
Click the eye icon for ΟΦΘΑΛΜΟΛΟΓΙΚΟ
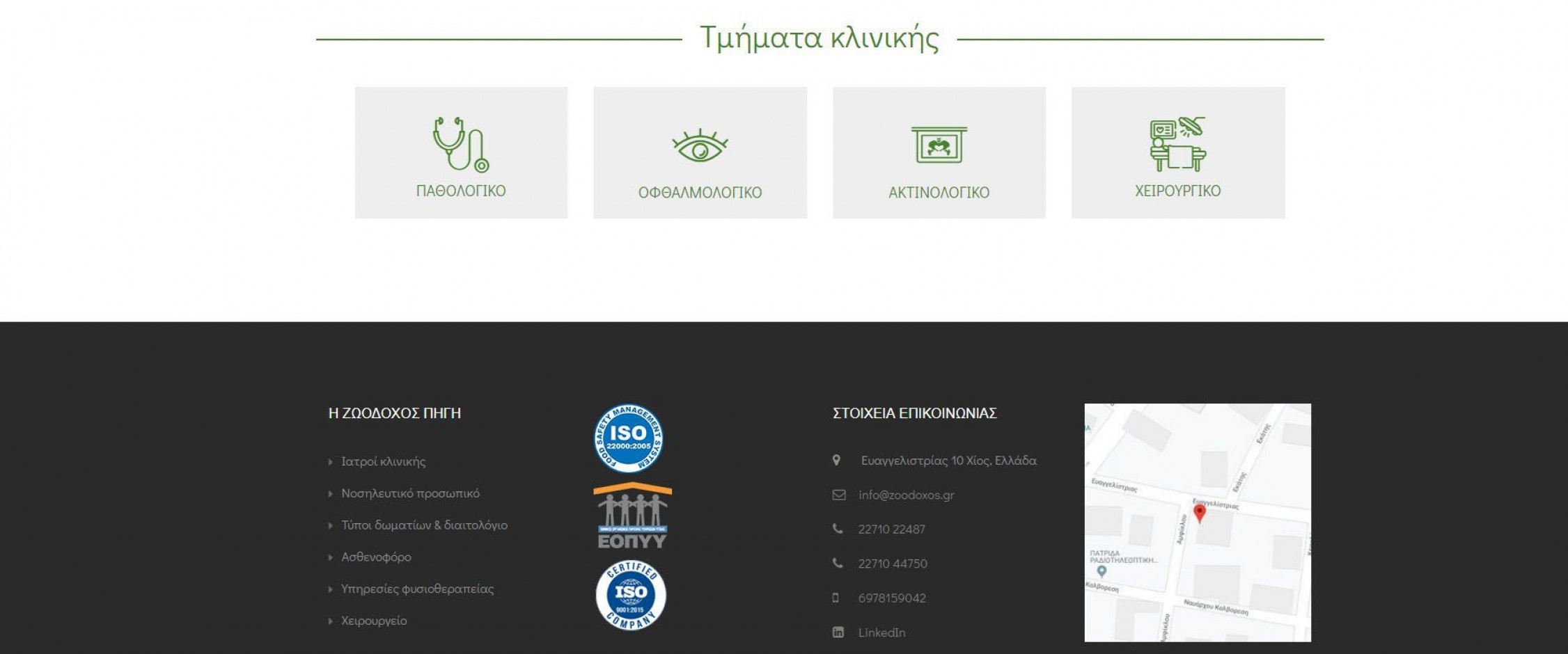click(x=700, y=146)
